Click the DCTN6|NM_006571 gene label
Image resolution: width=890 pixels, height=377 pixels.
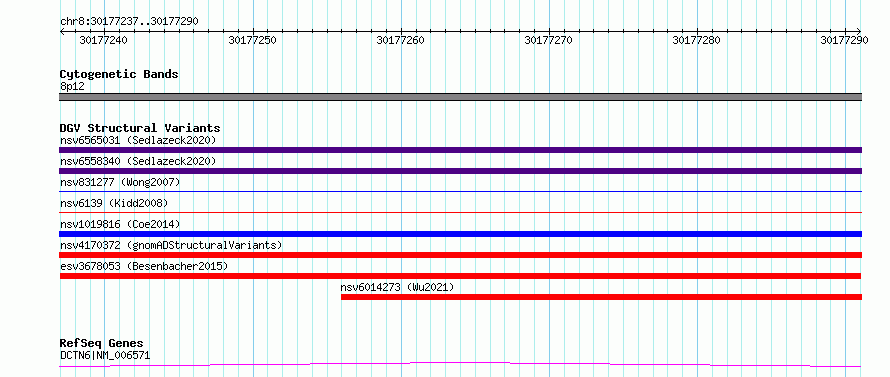coord(105,356)
